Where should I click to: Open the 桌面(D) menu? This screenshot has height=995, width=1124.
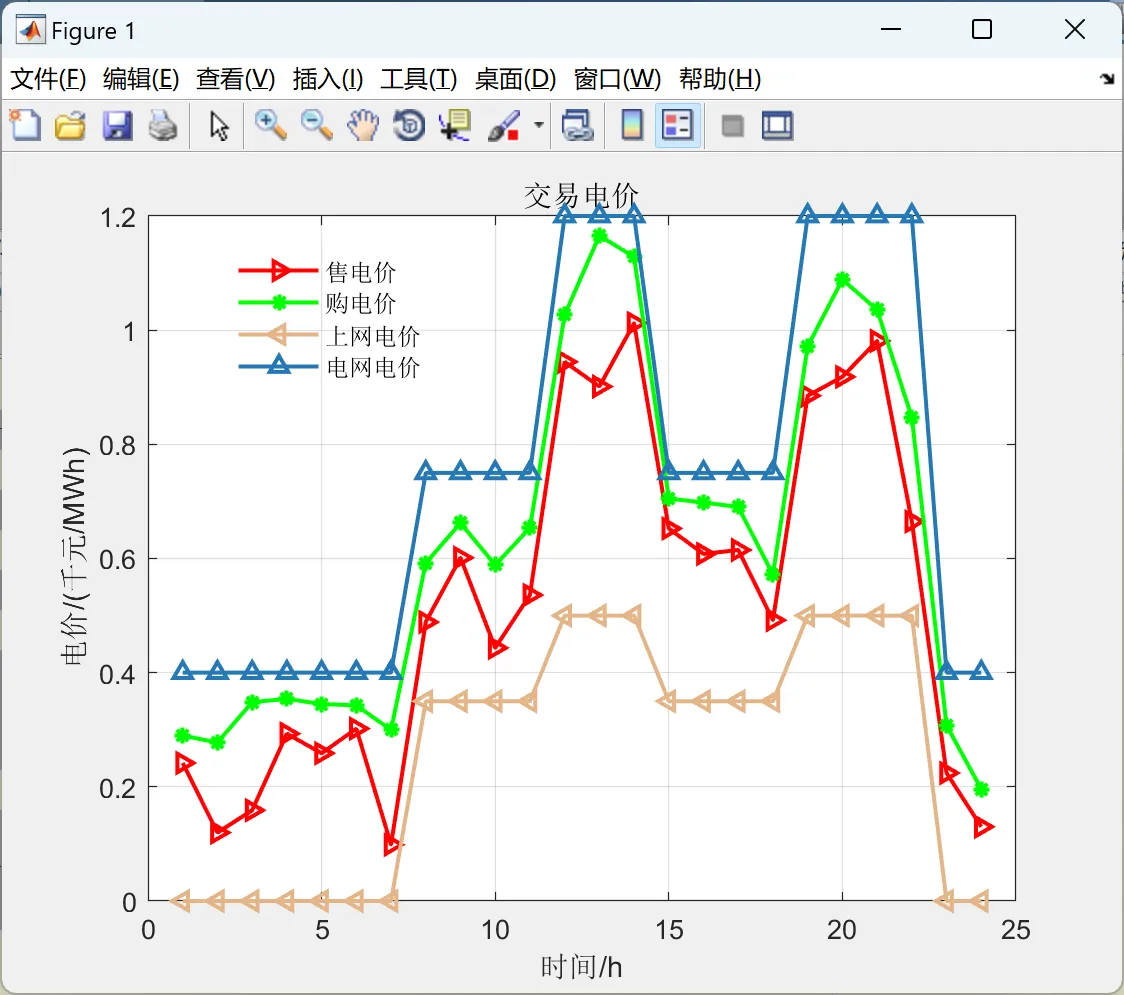(x=515, y=79)
